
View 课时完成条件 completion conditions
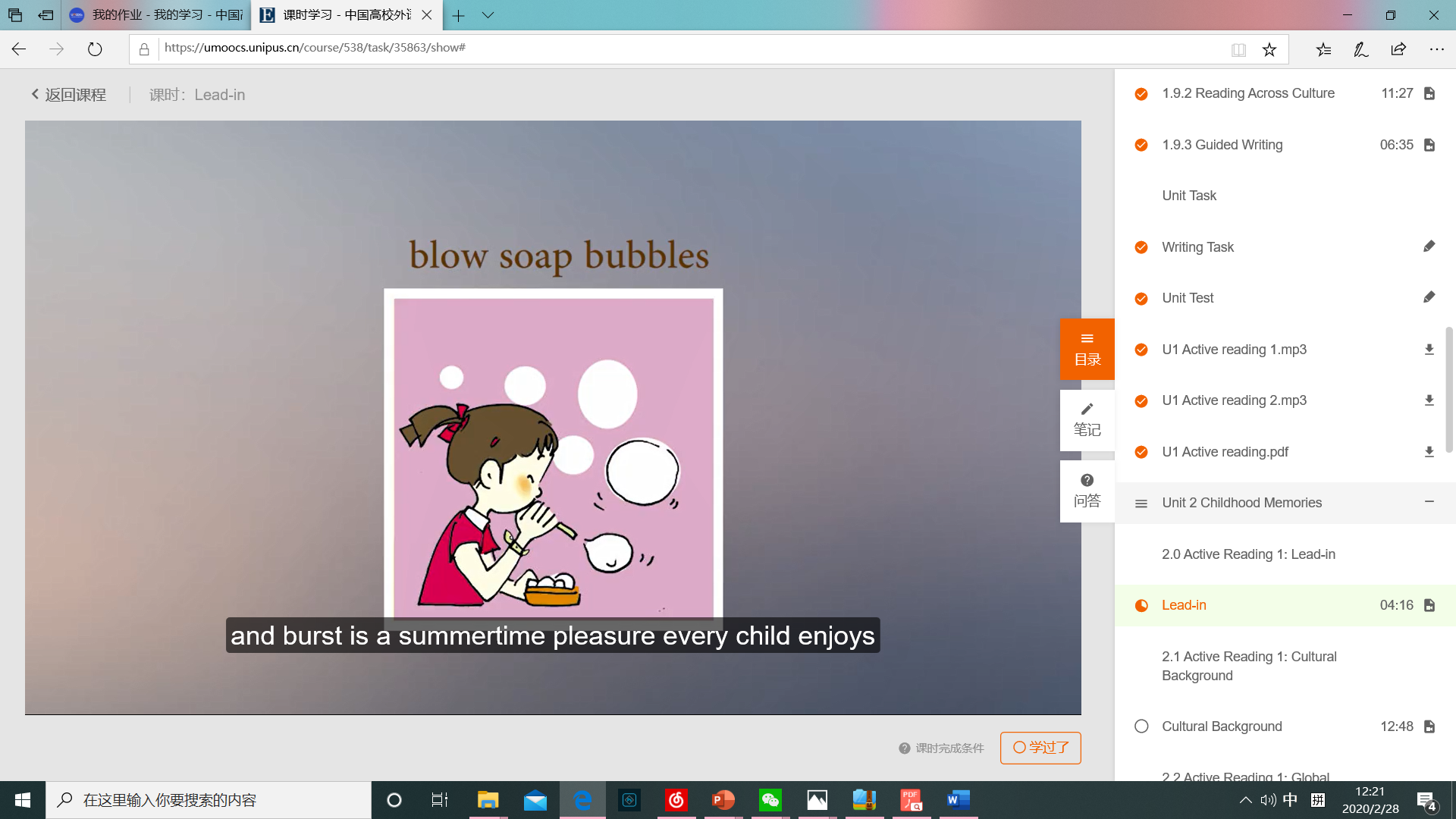tap(941, 748)
